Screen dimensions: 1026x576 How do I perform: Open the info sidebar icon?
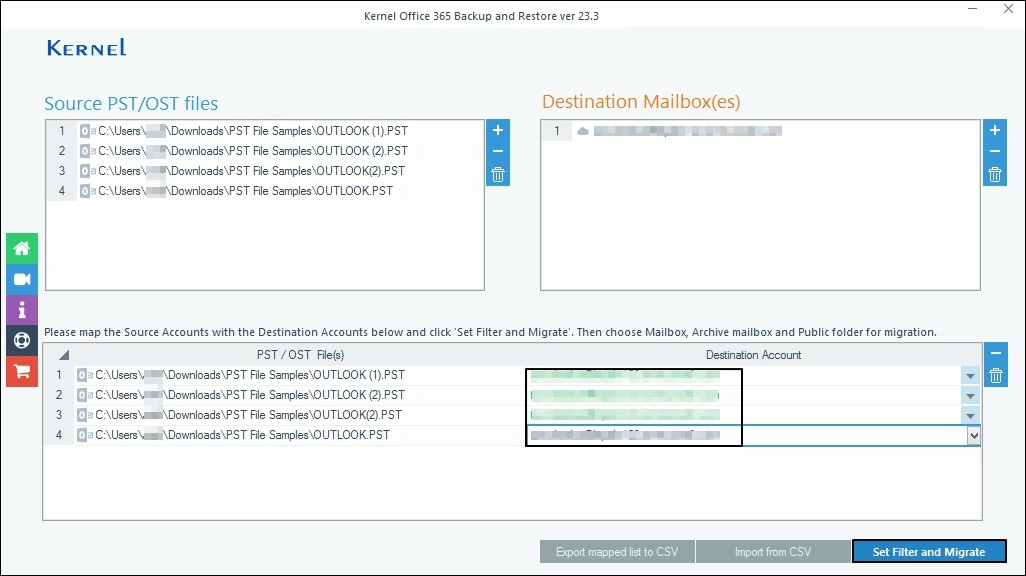click(x=22, y=310)
